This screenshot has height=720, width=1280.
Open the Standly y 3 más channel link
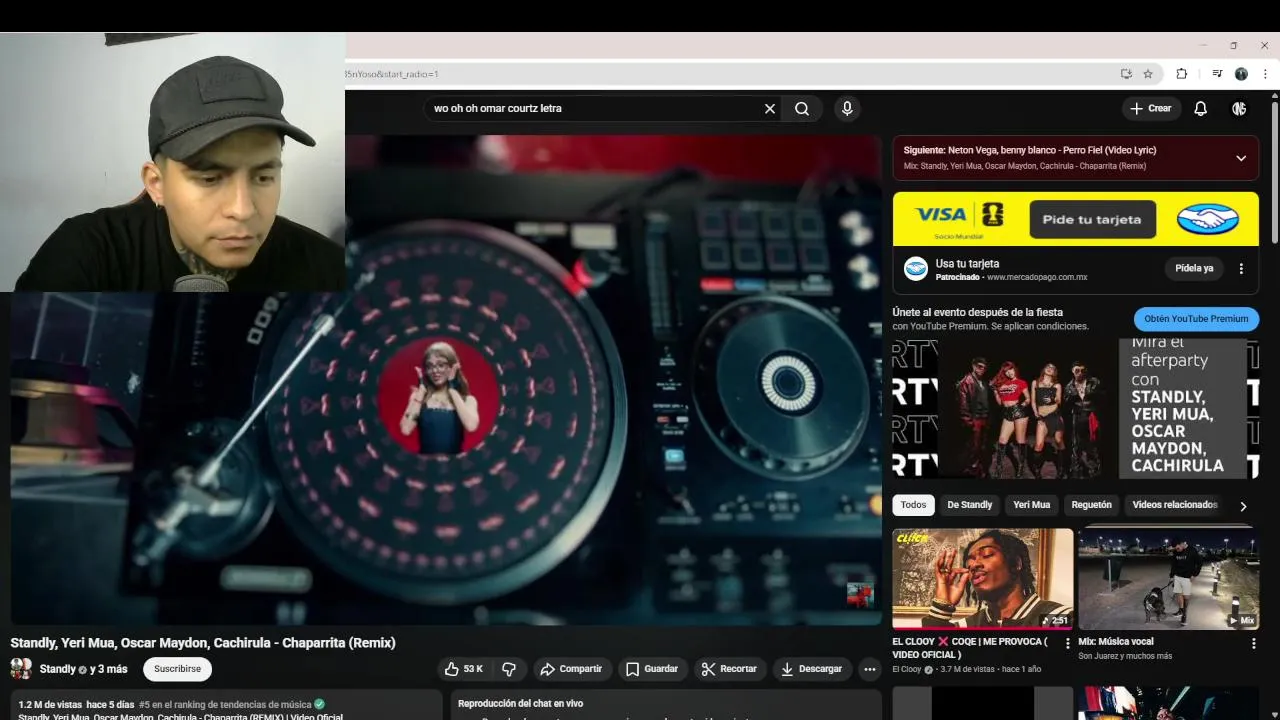(x=84, y=669)
